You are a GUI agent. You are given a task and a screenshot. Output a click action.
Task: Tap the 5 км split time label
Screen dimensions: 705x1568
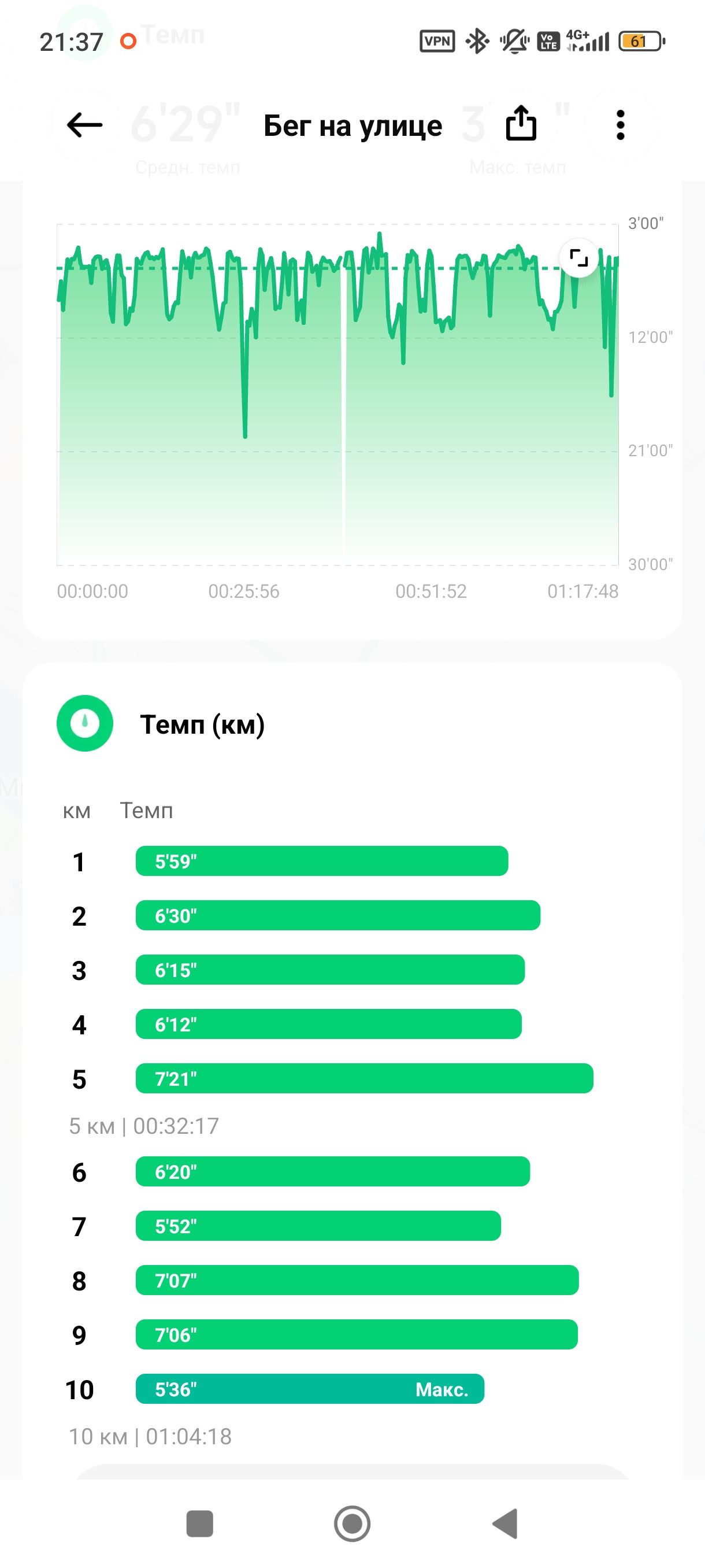point(144,1126)
